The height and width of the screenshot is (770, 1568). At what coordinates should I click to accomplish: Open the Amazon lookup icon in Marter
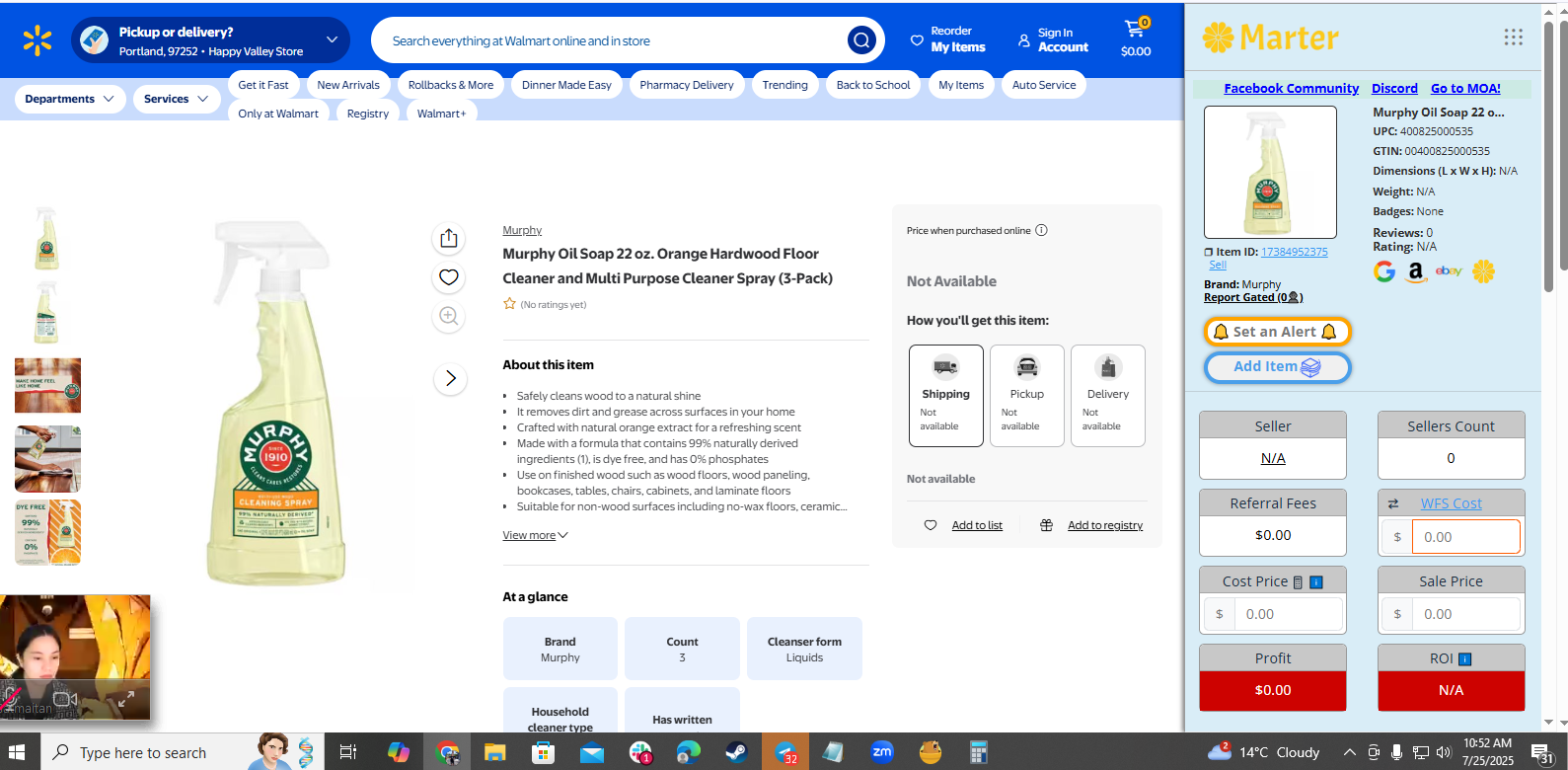(1416, 271)
